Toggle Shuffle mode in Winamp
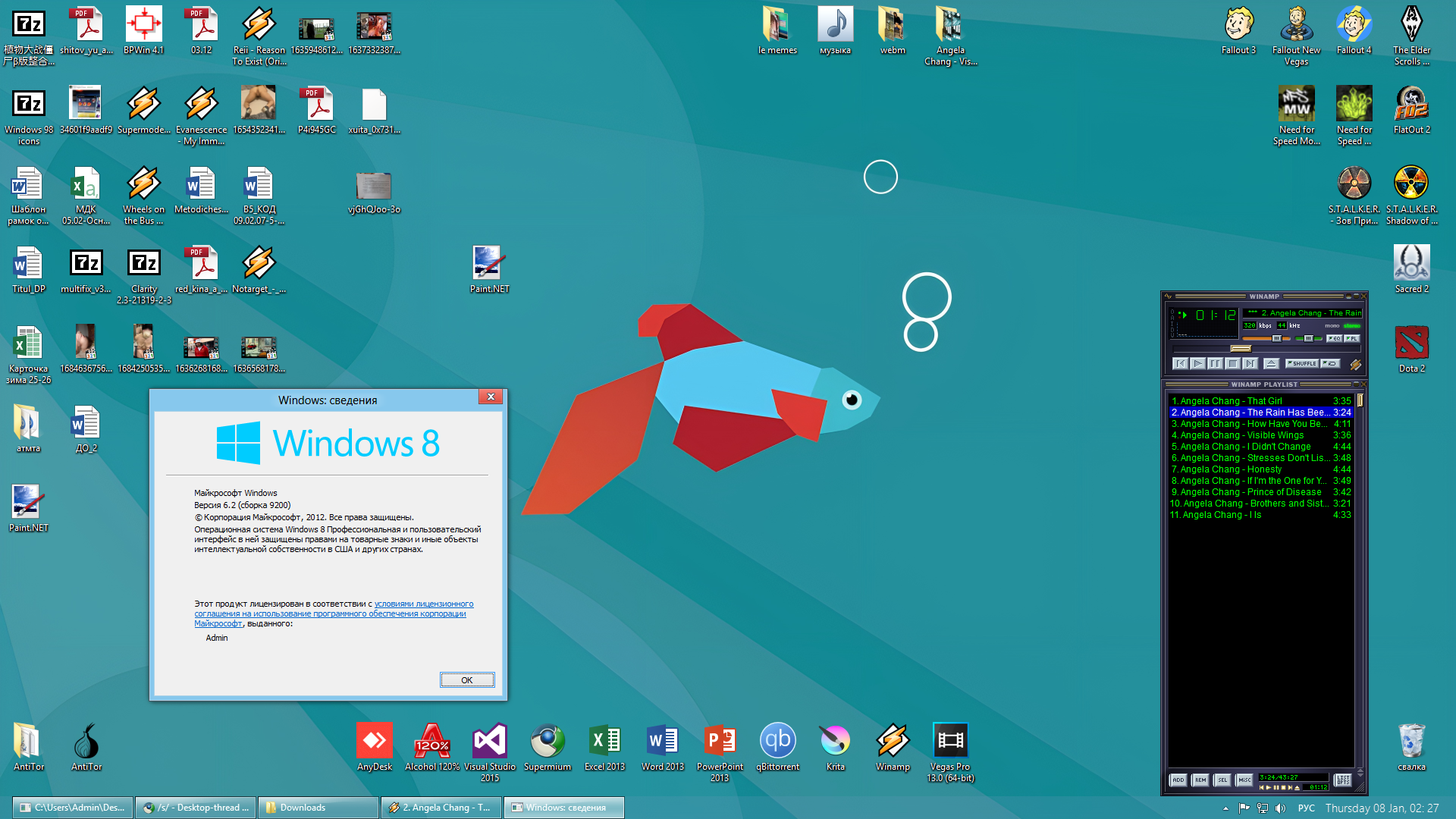 coord(1302,363)
